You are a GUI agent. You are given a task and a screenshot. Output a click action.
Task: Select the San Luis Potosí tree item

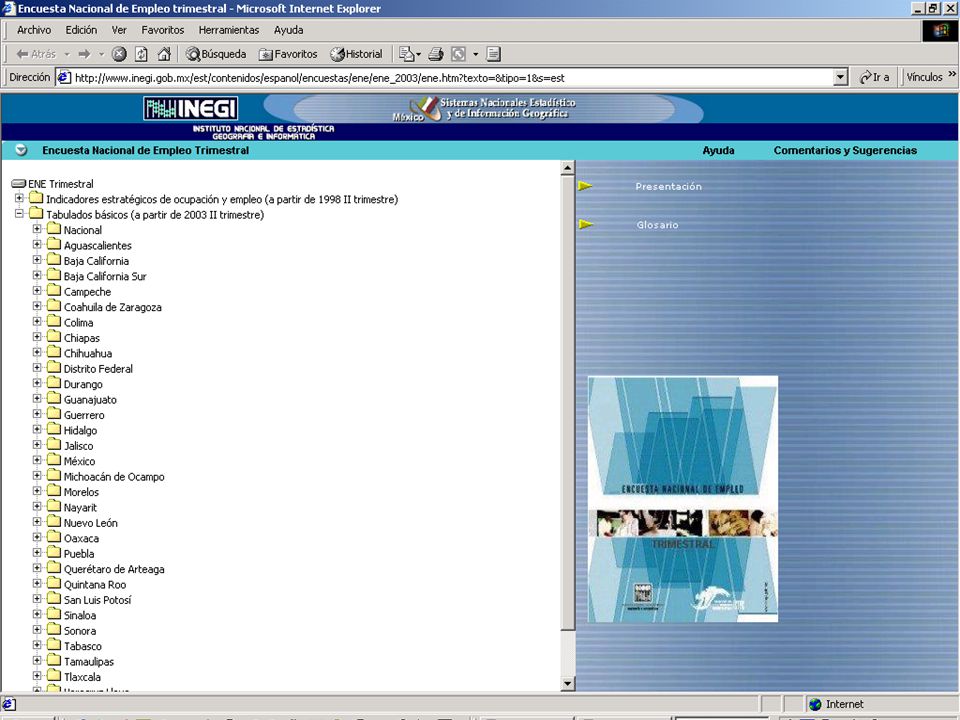[97, 599]
